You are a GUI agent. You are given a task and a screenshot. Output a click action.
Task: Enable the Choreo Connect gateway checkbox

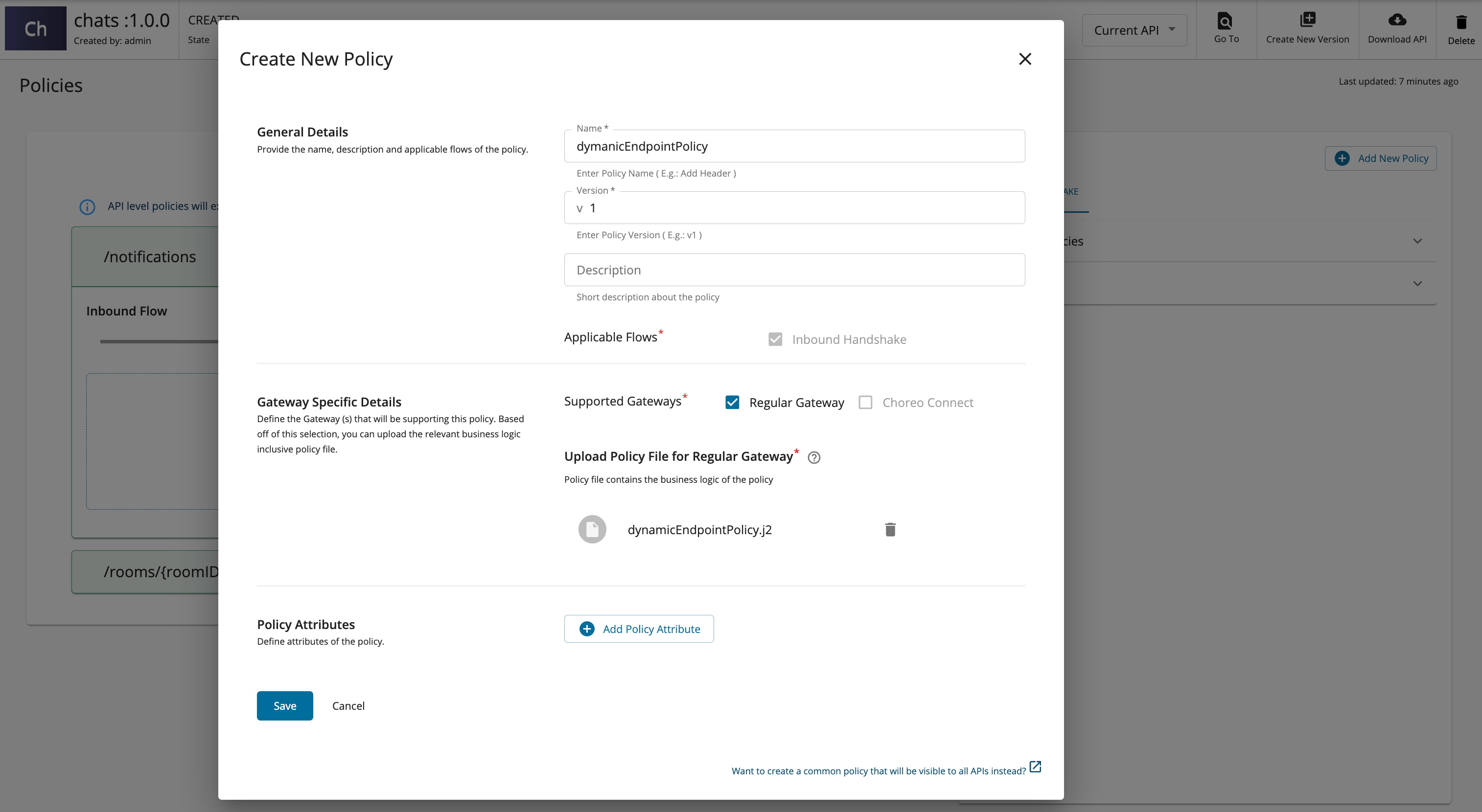pos(865,402)
